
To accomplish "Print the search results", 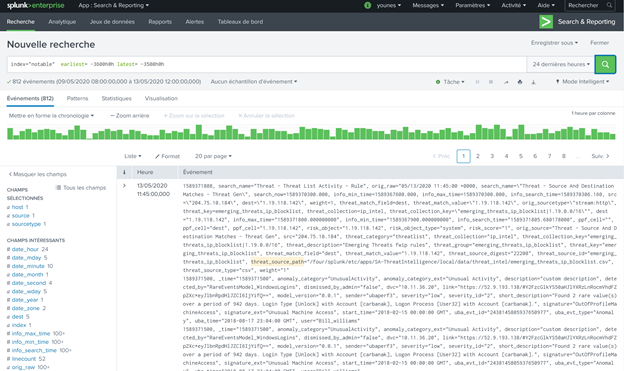I will coord(520,82).
